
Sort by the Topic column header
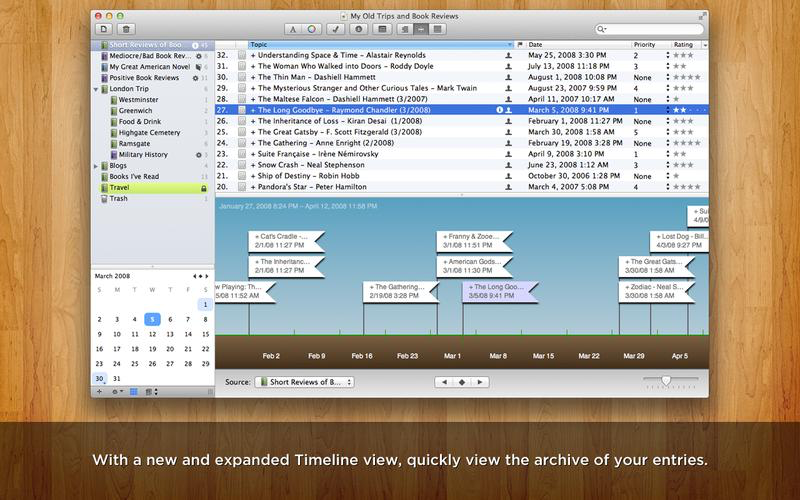coord(380,45)
